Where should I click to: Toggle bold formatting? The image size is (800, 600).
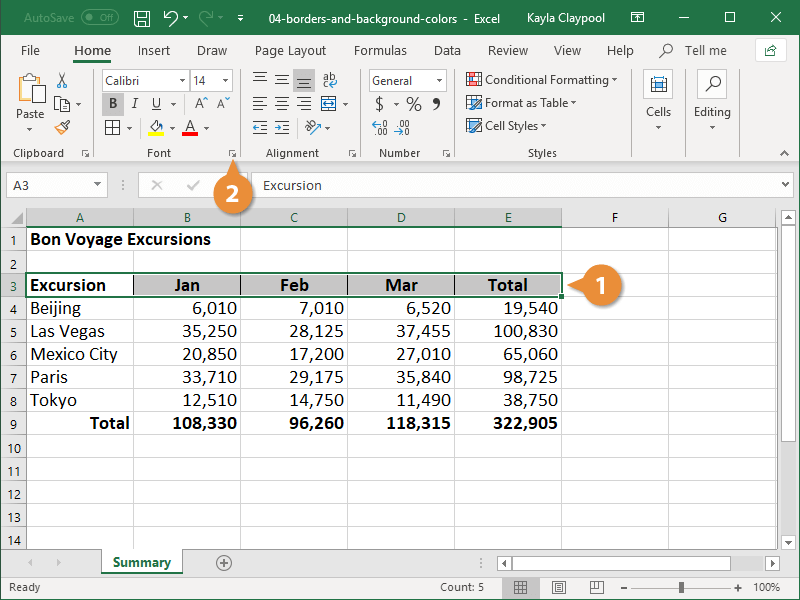coord(113,102)
